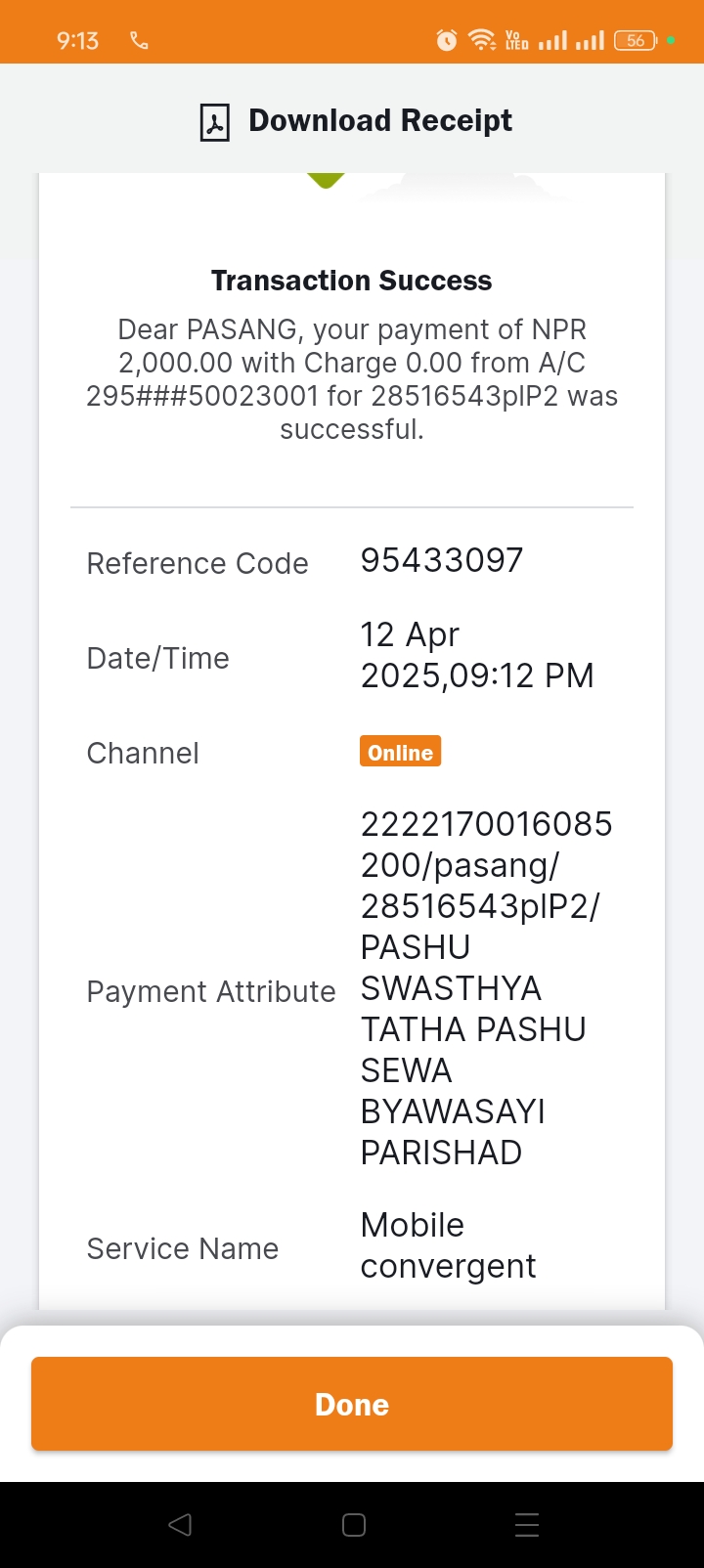Tap the alarm clock status icon

(x=447, y=40)
